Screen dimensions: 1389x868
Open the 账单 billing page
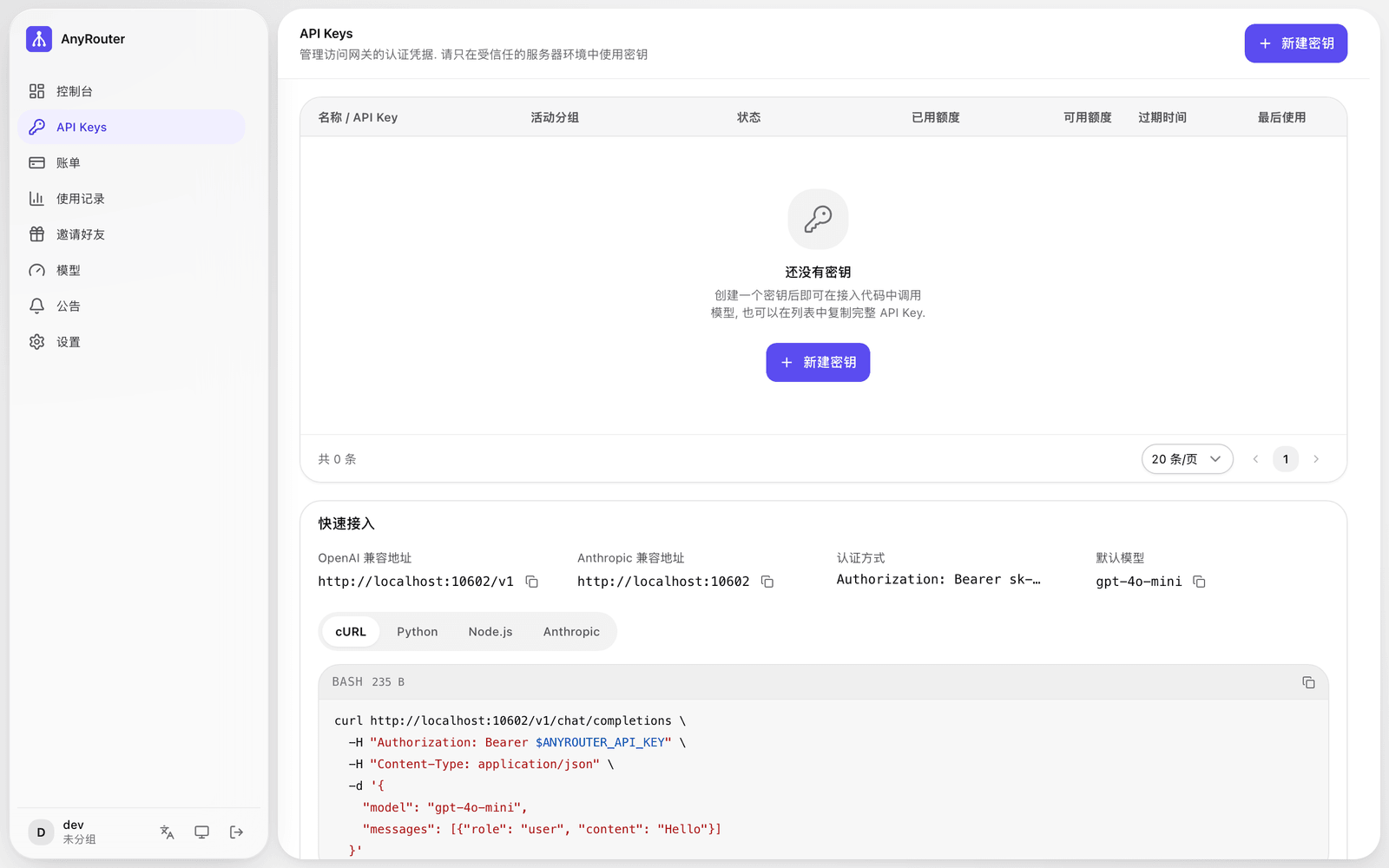click(131, 162)
